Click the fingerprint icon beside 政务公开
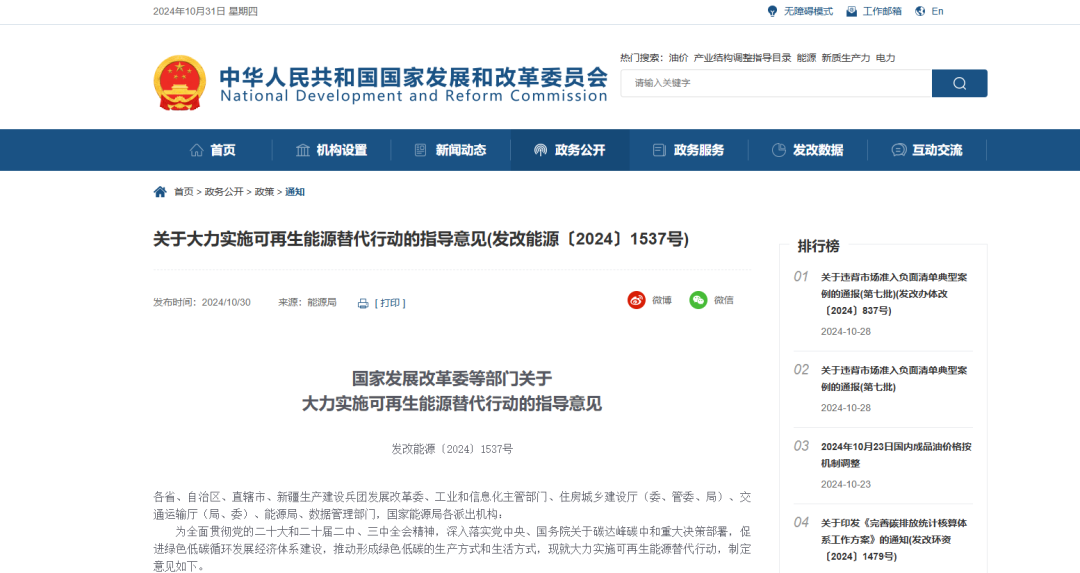The height and width of the screenshot is (573, 1080). (x=540, y=150)
